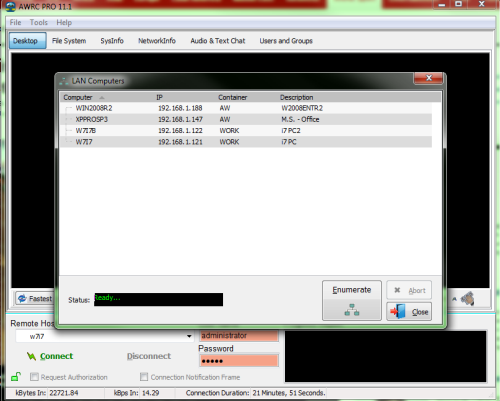
Task: Switch to the Users and Groups tab
Action: (286, 41)
